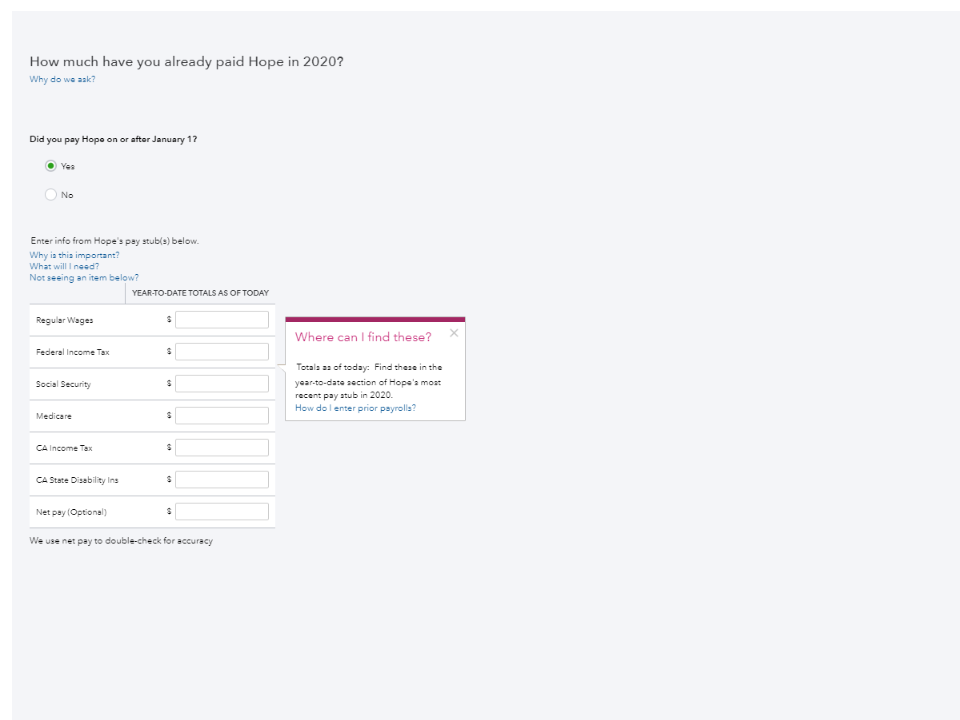The image size is (960, 720).
Task: Open the 'What will I need?' link
Action: coord(64,267)
